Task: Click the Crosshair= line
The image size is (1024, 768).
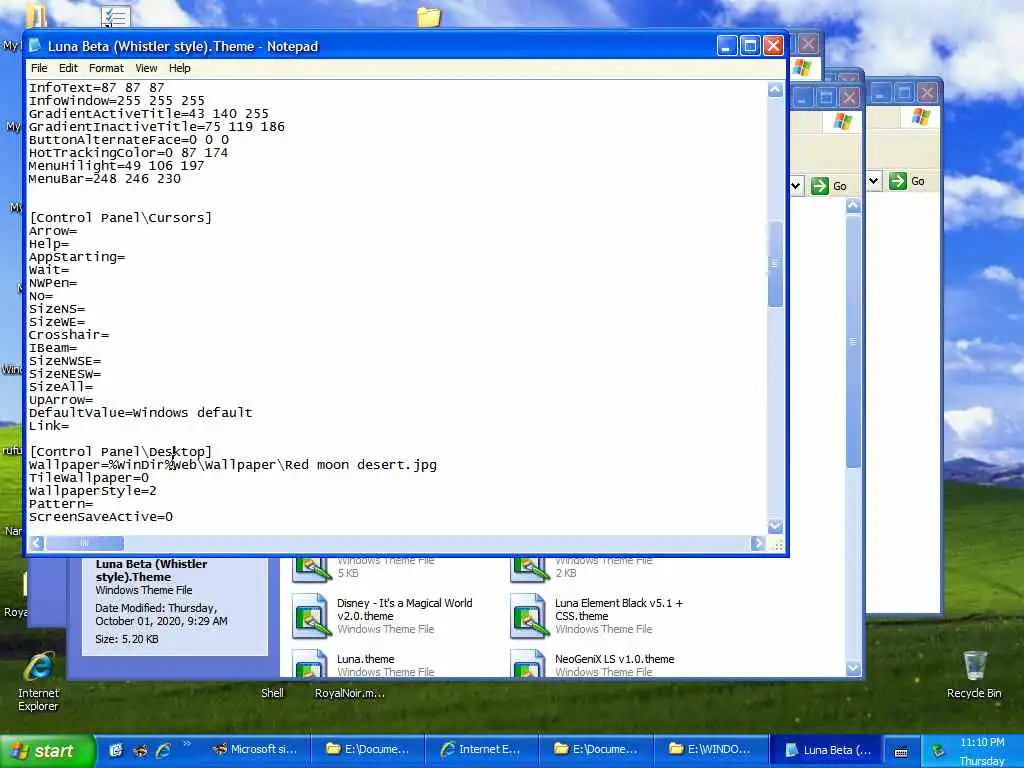Action: (x=69, y=335)
